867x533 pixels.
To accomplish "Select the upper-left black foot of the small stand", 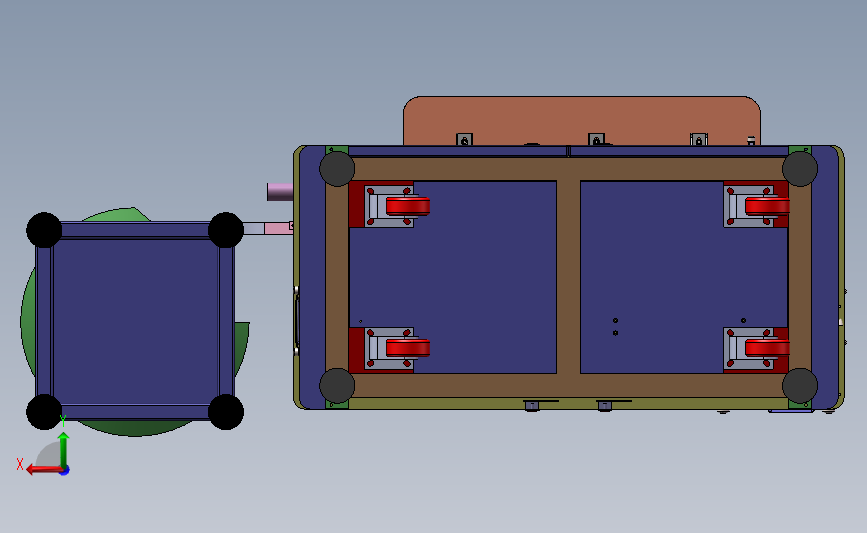I will pos(44,229).
